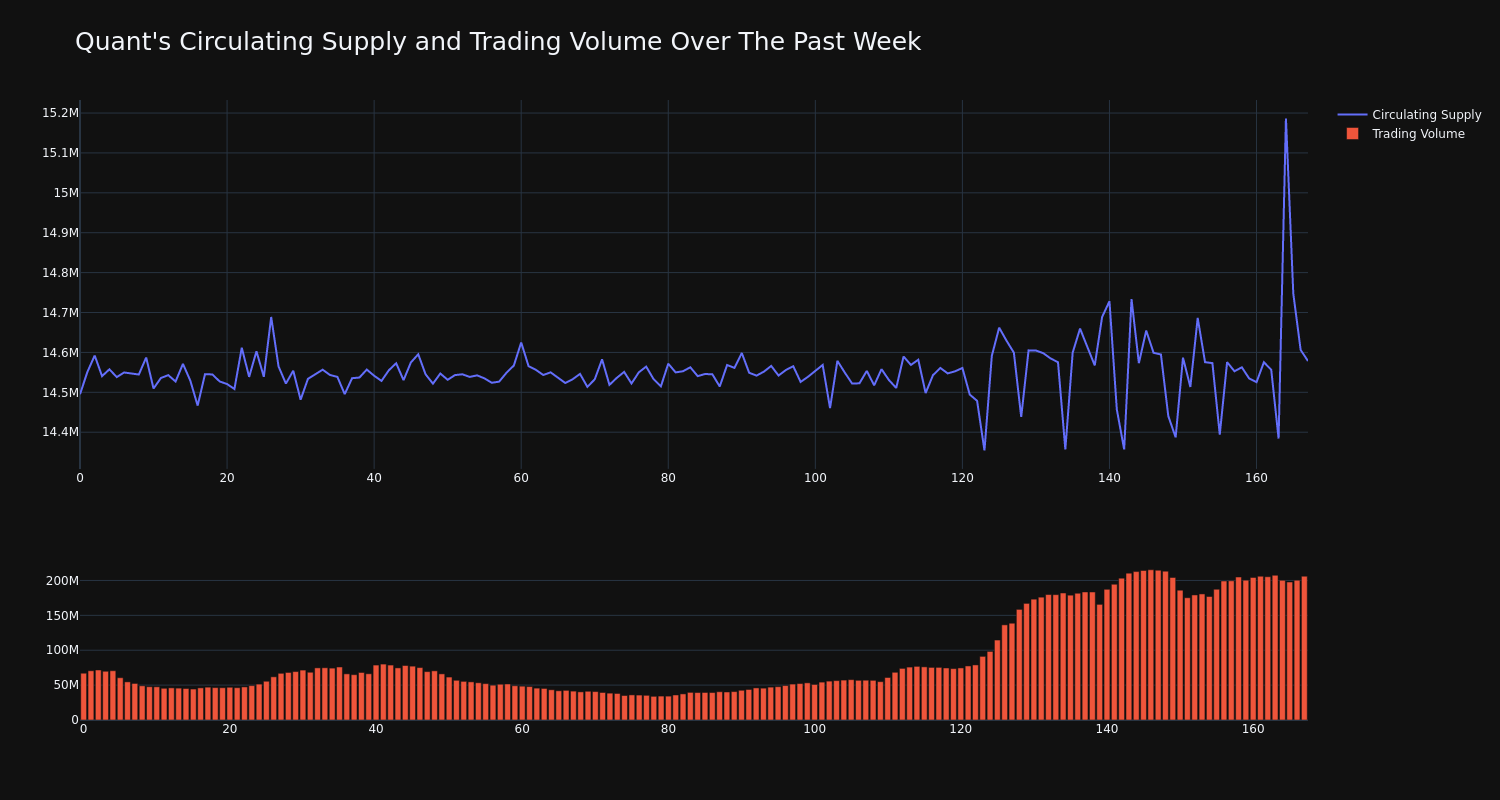Click the volume chart x-axis label 120
This screenshot has height=800, width=1500.
(961, 729)
